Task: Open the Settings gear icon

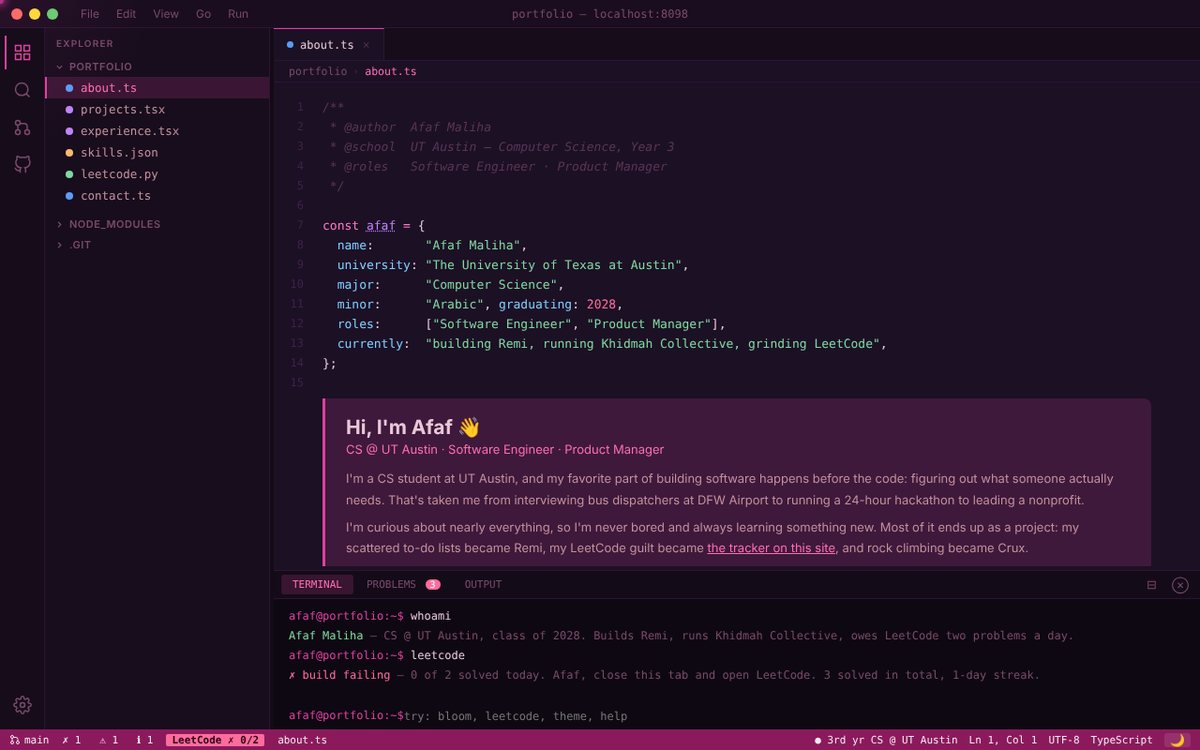Action: [x=22, y=705]
